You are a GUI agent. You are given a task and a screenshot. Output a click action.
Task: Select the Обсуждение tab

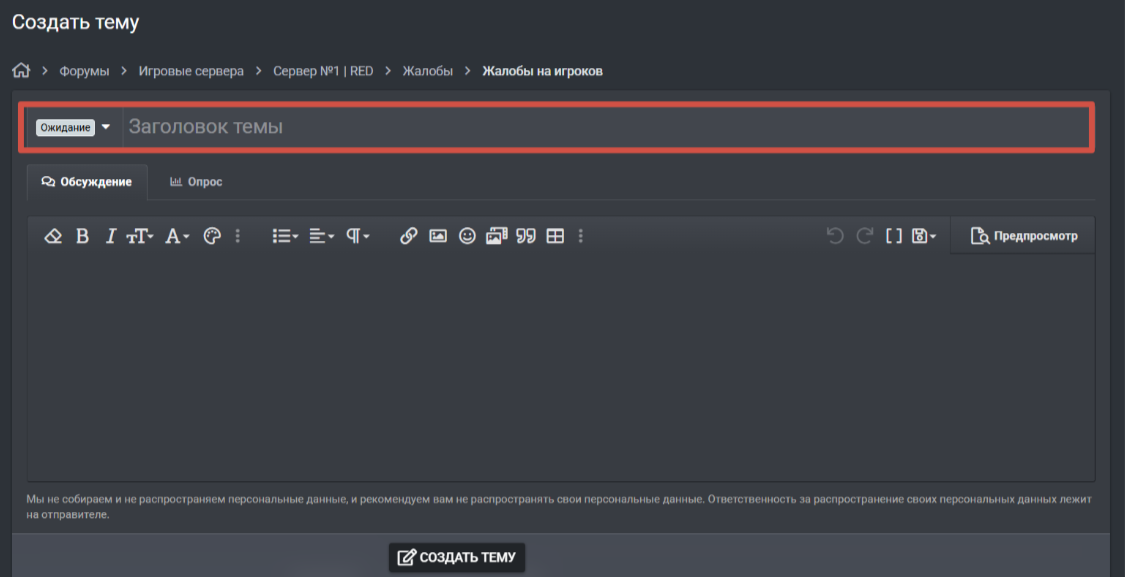(x=87, y=182)
